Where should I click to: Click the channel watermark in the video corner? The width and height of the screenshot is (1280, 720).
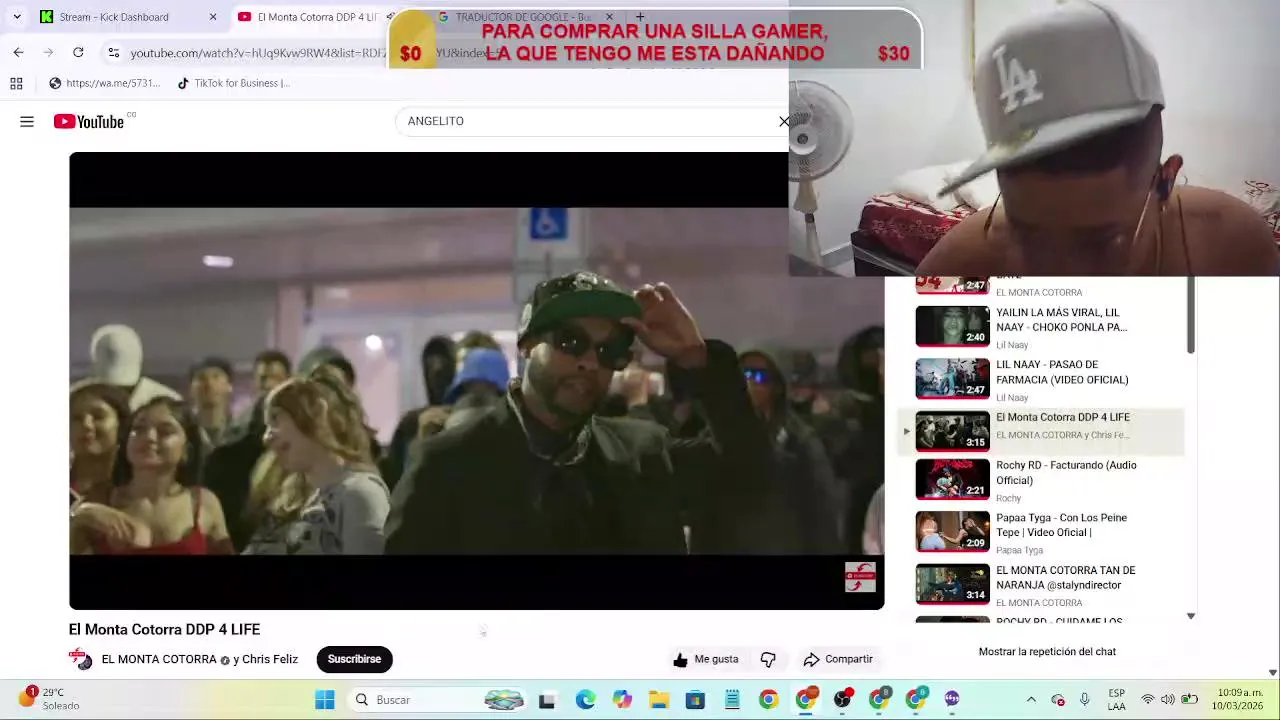[860, 577]
